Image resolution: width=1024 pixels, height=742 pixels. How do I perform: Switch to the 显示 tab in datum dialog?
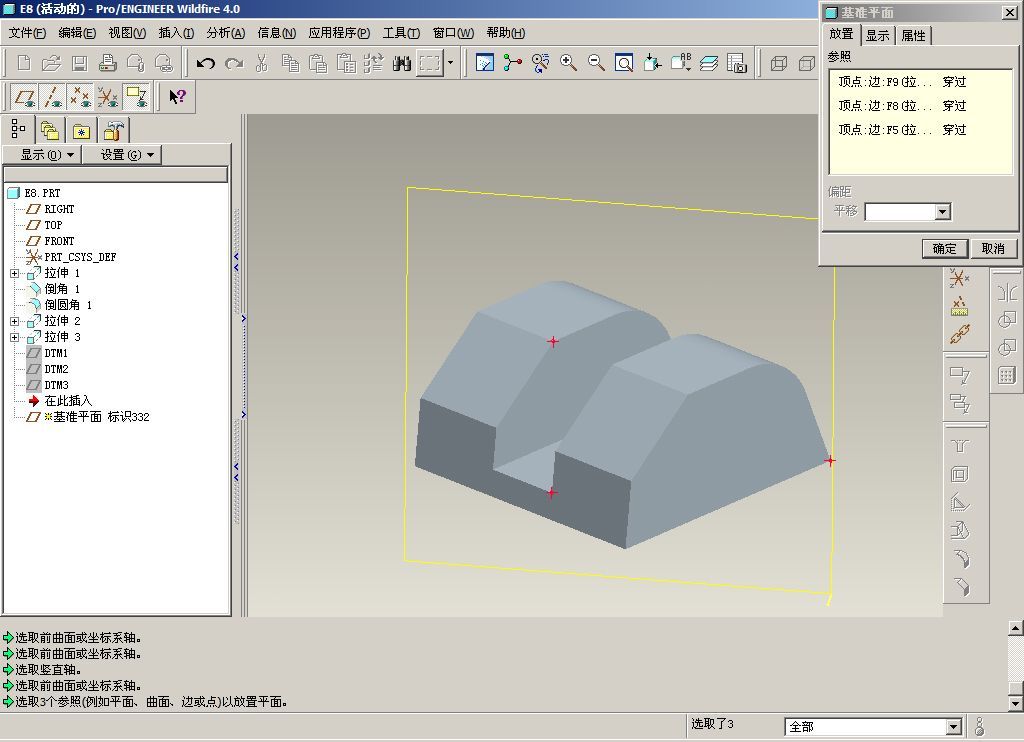point(878,35)
